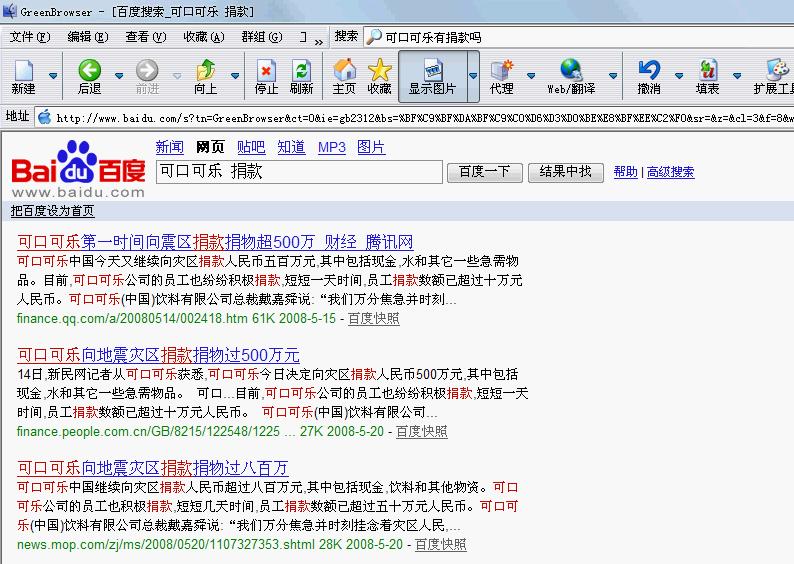The width and height of the screenshot is (794, 564).
Task: Open the 收藏(A) menu
Action: [203, 37]
